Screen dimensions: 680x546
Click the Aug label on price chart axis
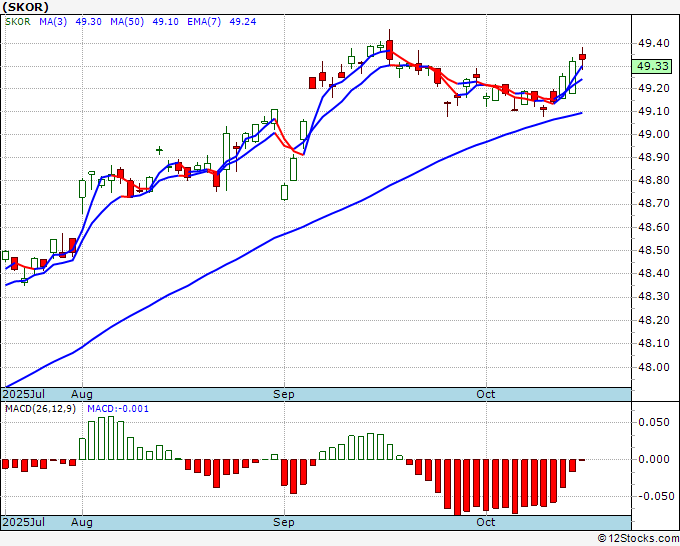[82, 394]
